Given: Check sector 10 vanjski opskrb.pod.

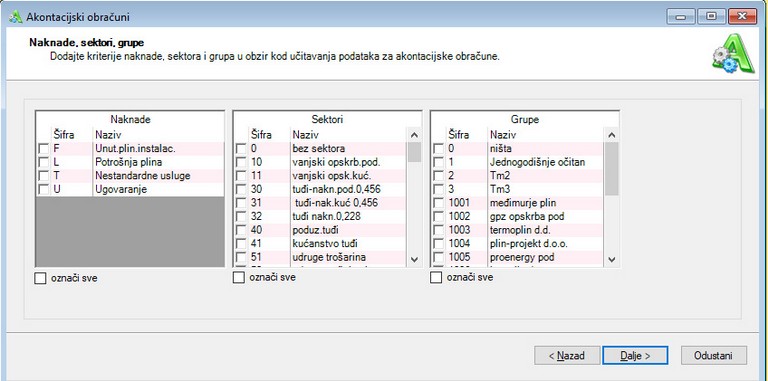Looking at the screenshot, I should 240,162.
